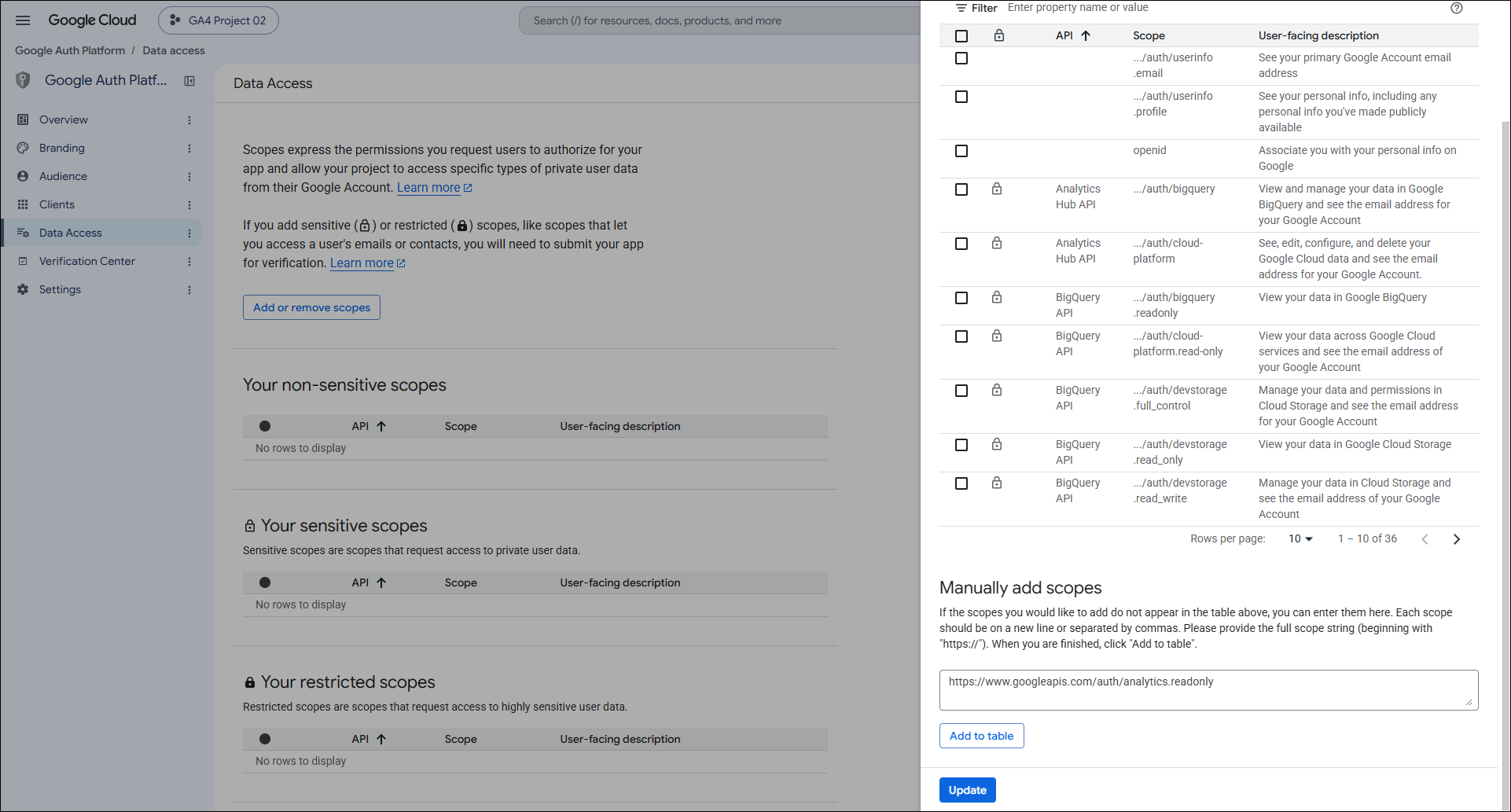The image size is (1511, 812).
Task: Open the Rows per page dropdown
Action: [x=1300, y=538]
